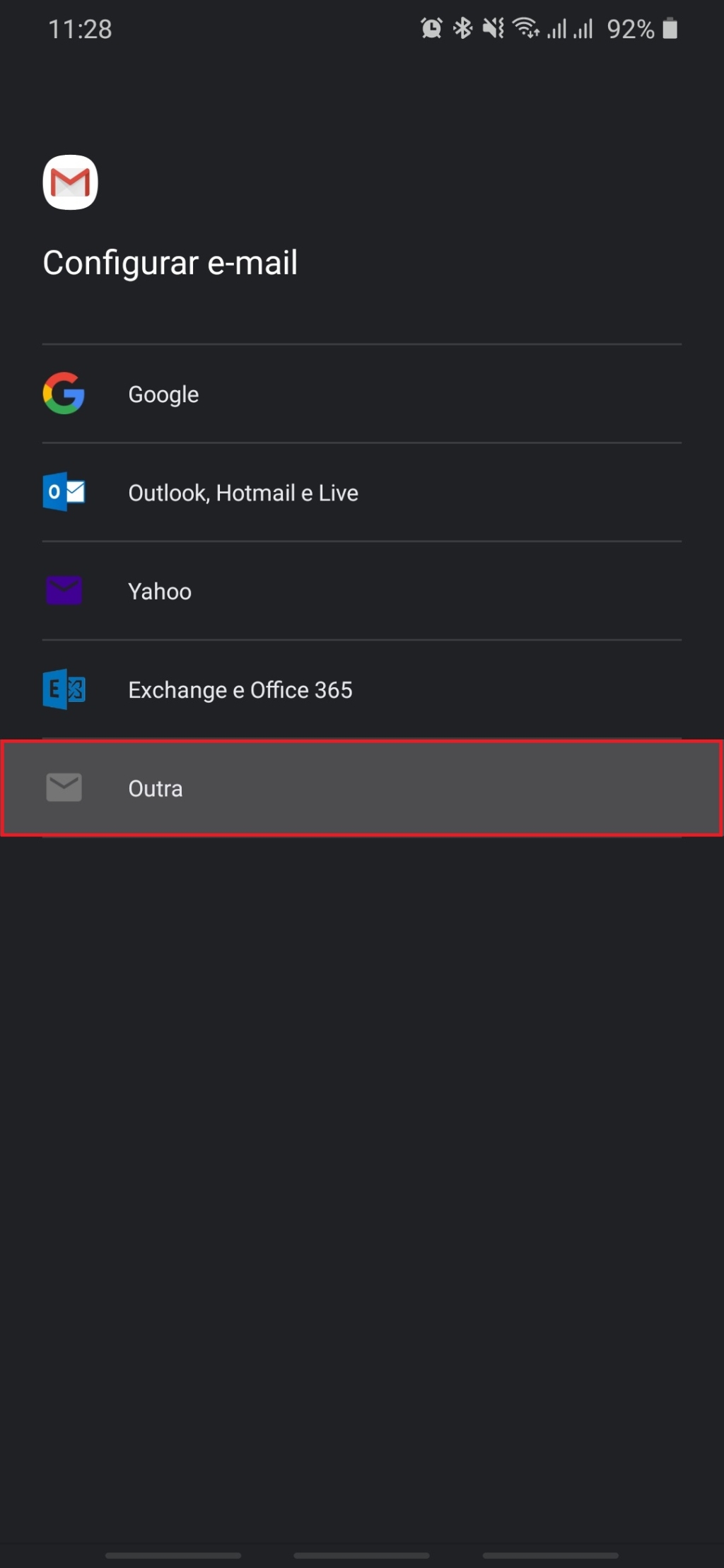
Task: Tap the Exchange blue icon
Action: [64, 689]
